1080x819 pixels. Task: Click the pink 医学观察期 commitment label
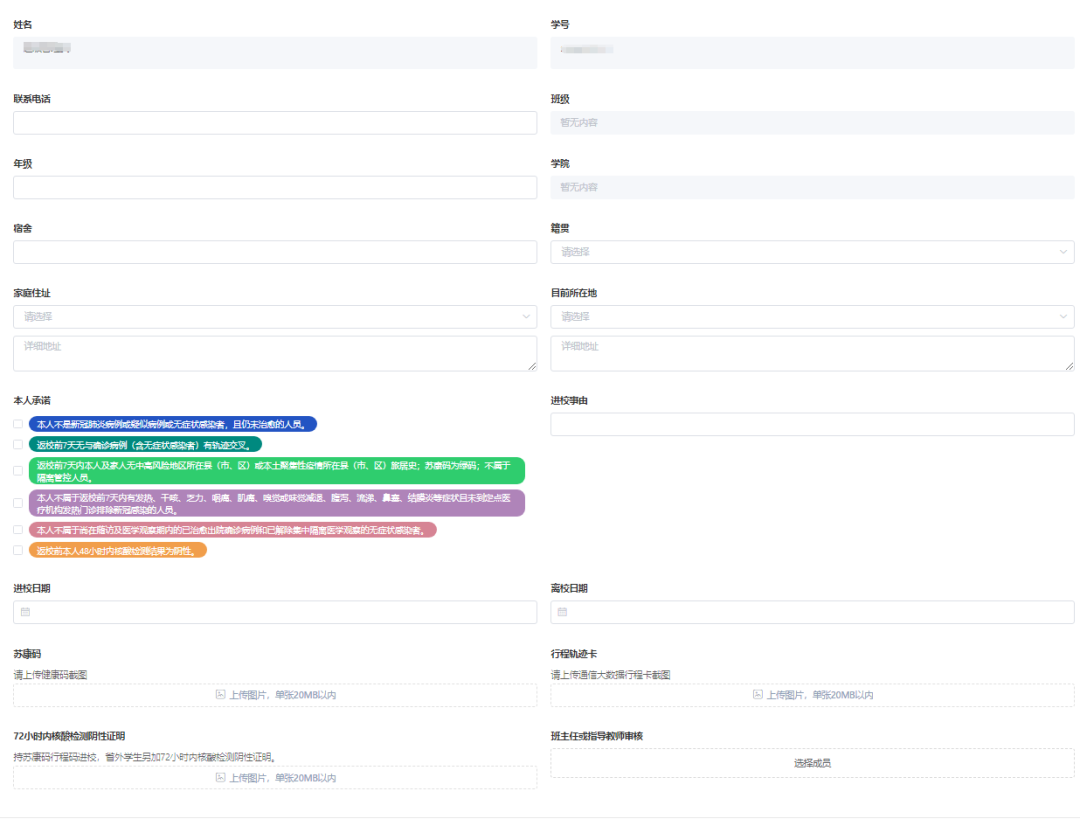coord(232,530)
